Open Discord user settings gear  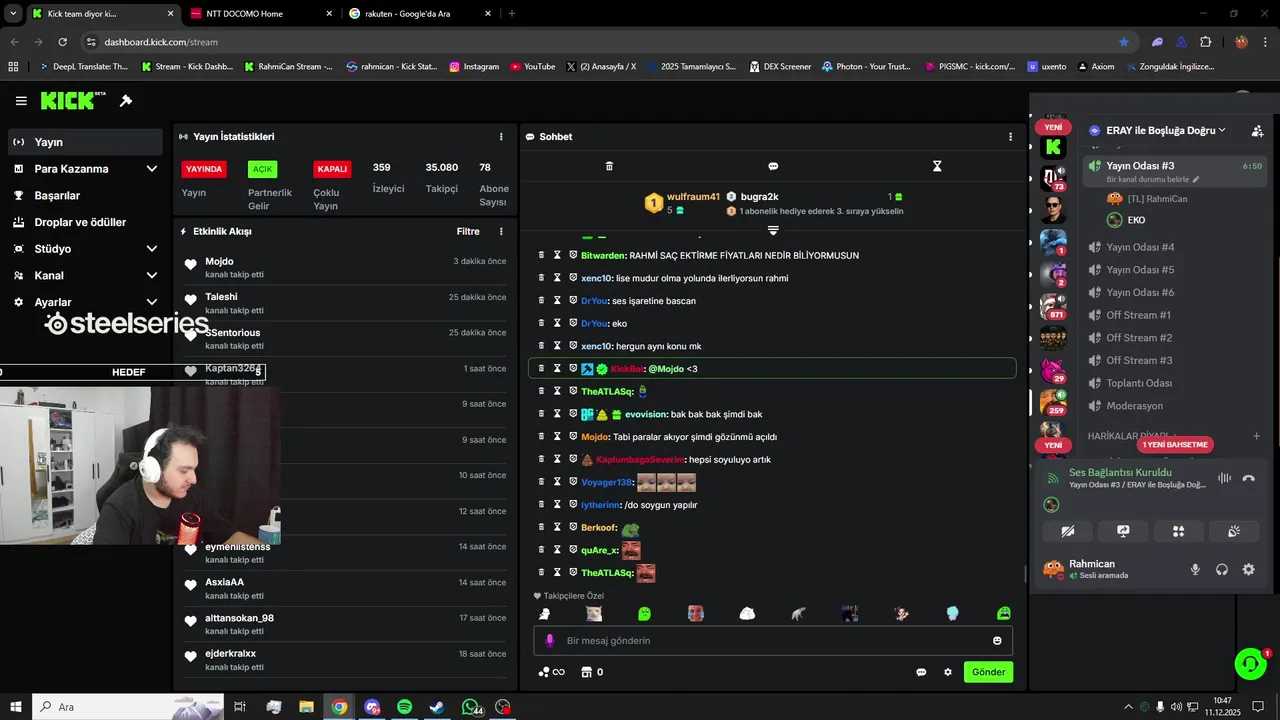click(x=1248, y=569)
